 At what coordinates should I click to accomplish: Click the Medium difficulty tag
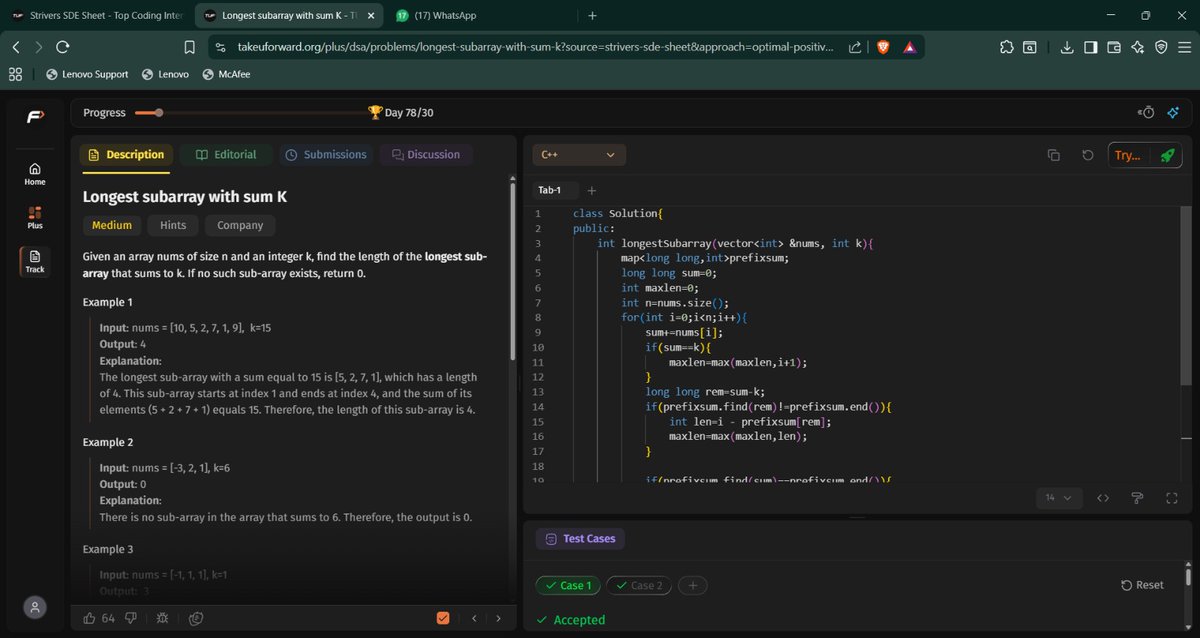[x=112, y=225]
